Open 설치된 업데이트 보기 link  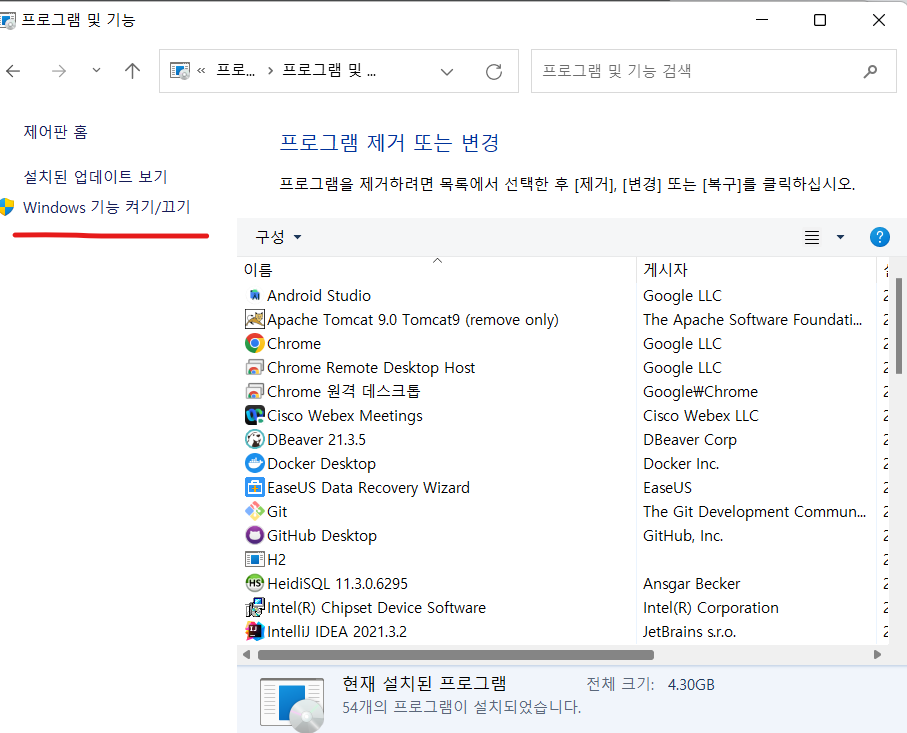pyautogui.click(x=95, y=176)
